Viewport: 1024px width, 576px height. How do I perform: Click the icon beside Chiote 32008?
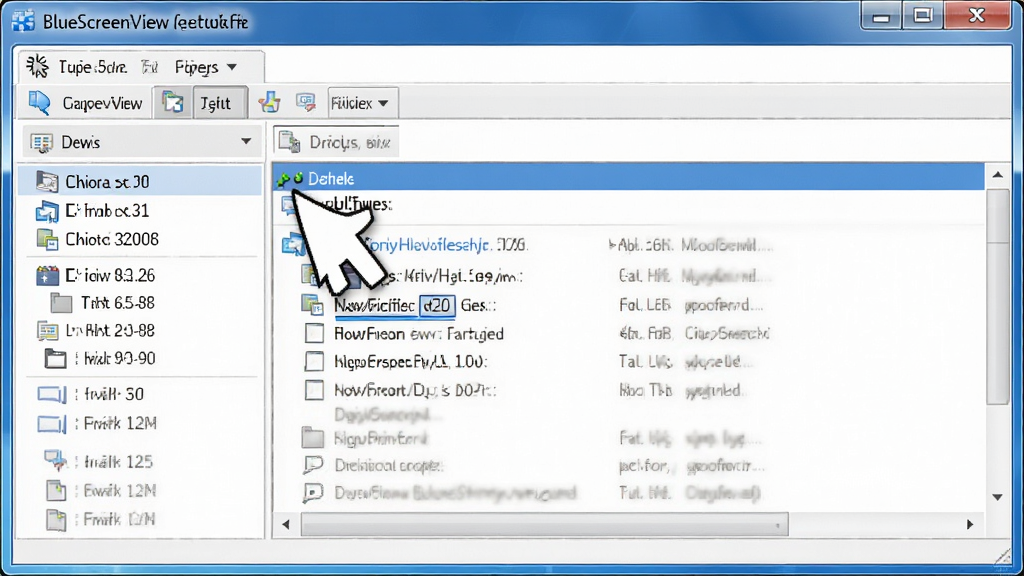tap(47, 240)
